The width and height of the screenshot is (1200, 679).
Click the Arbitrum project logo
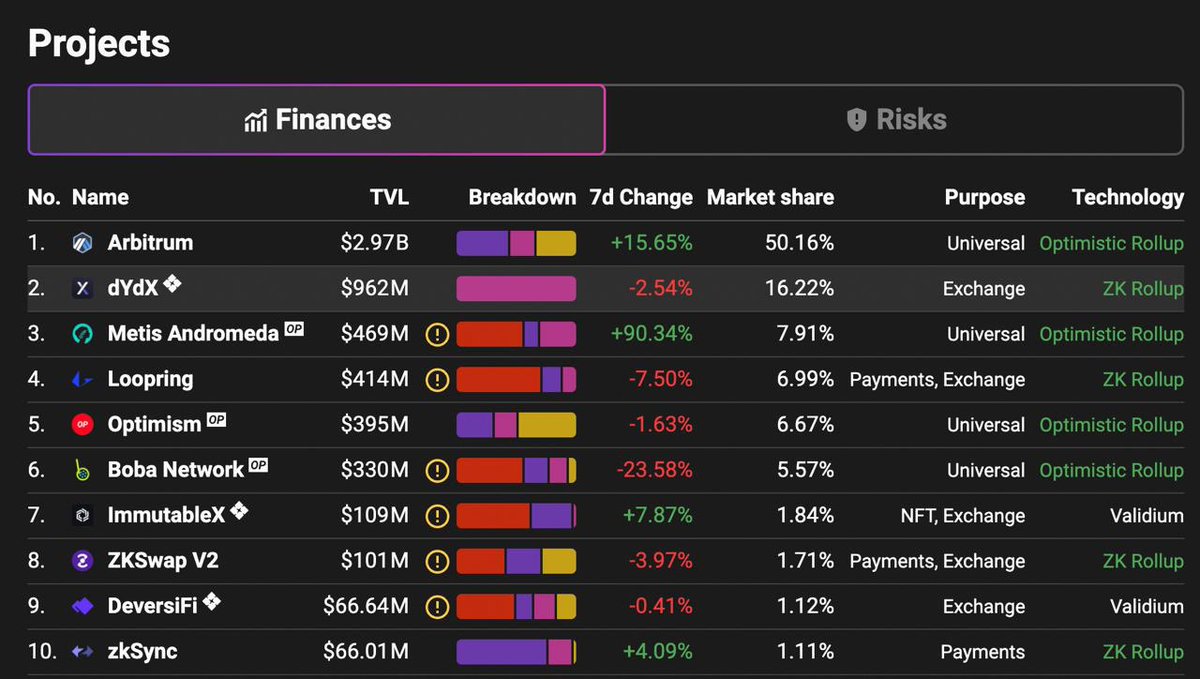(x=83, y=243)
